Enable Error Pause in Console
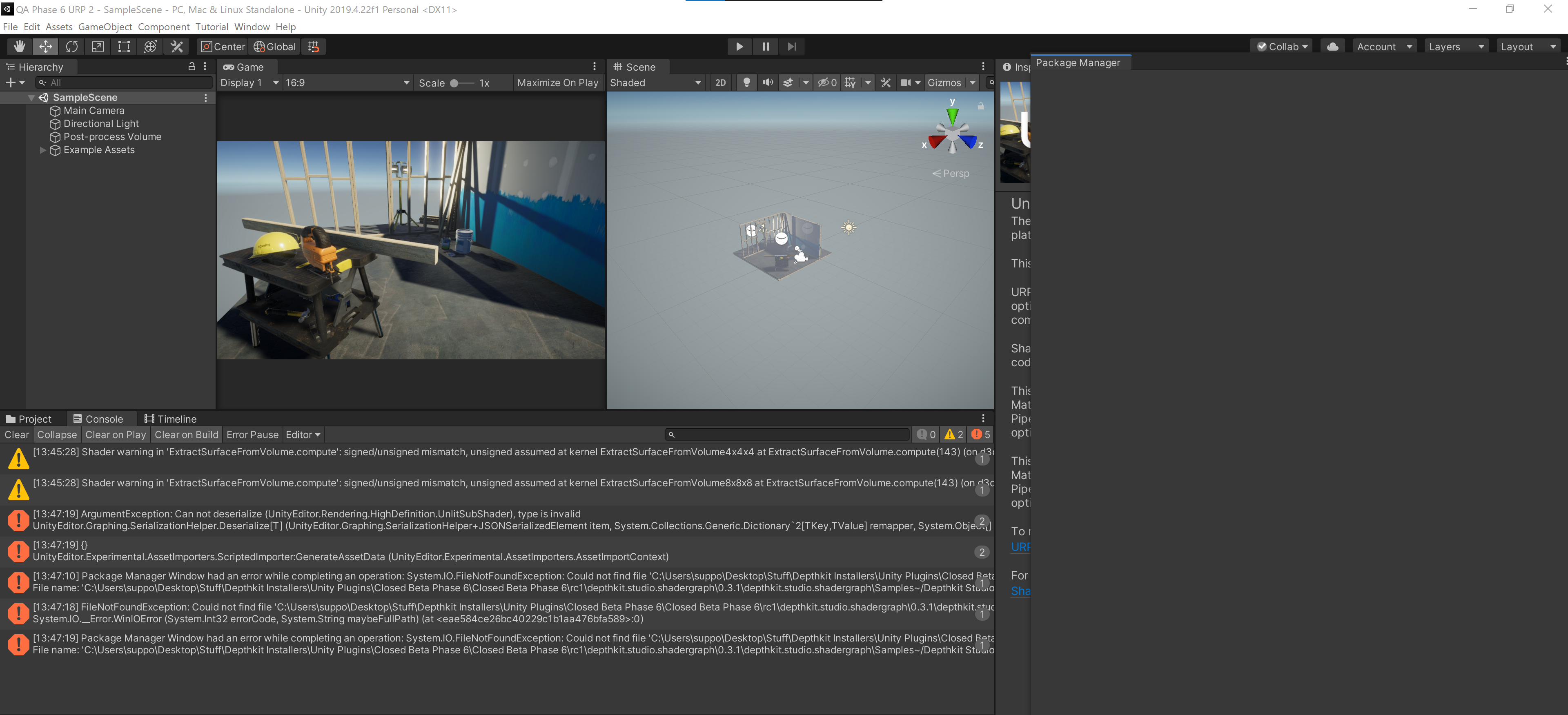The width and height of the screenshot is (1568, 715). coord(252,434)
